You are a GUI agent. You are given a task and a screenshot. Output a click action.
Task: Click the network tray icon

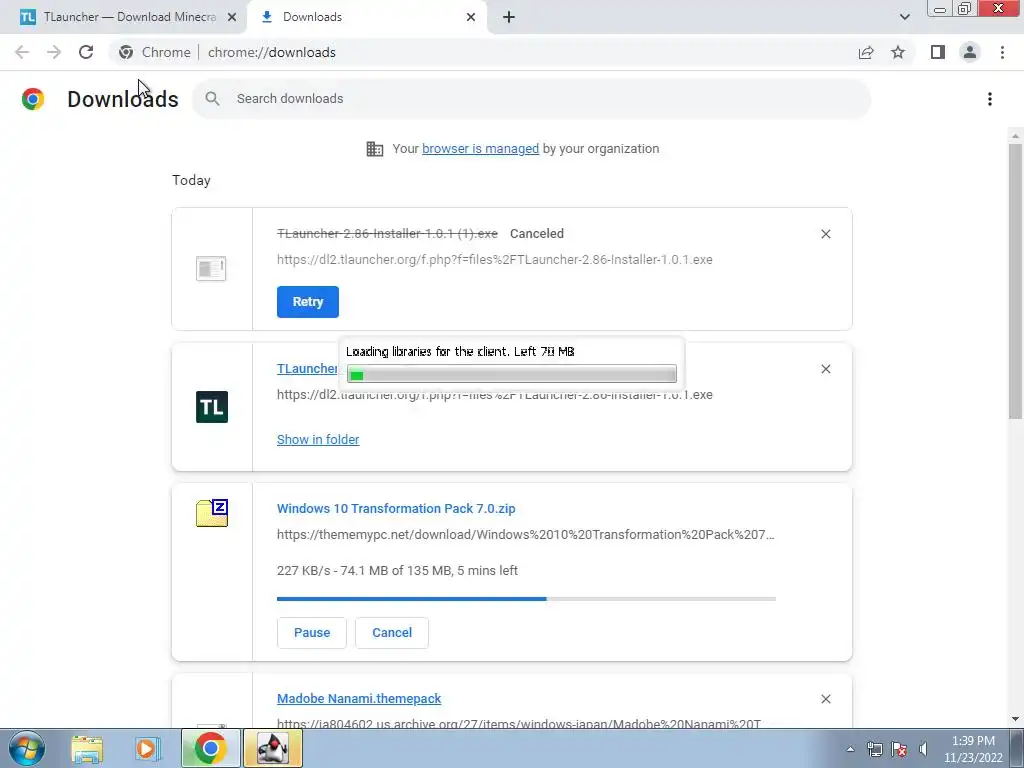874,749
